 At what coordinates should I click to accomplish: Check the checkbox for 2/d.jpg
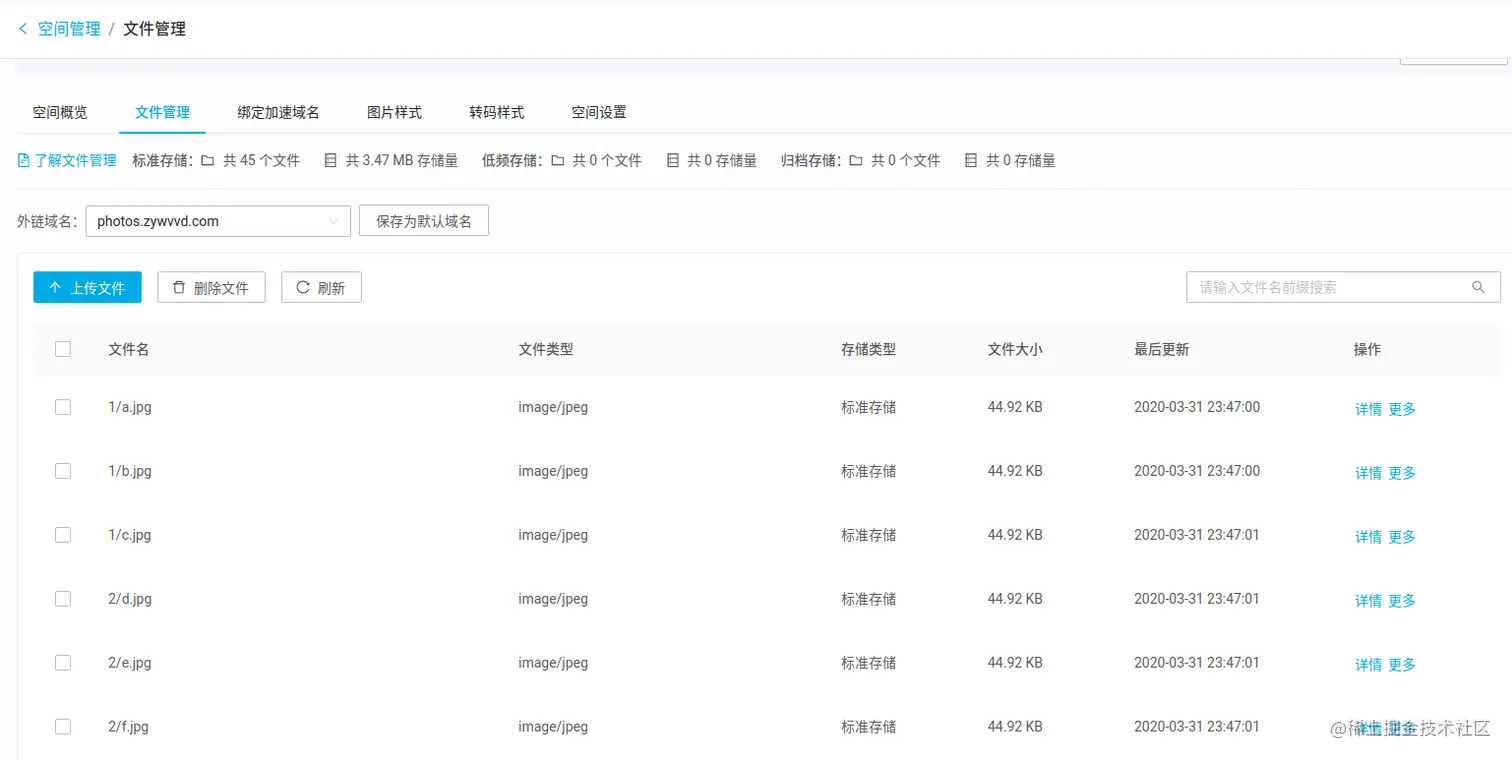coord(63,599)
